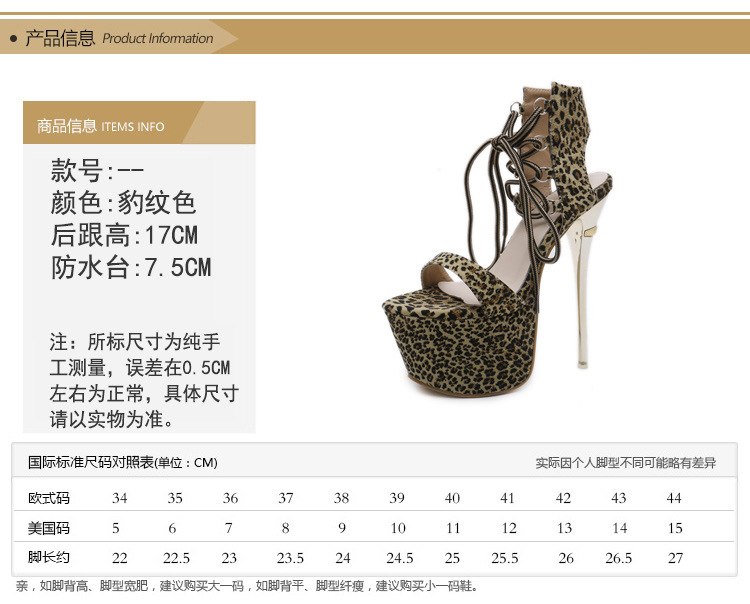Click European size 41 cell

click(507, 498)
